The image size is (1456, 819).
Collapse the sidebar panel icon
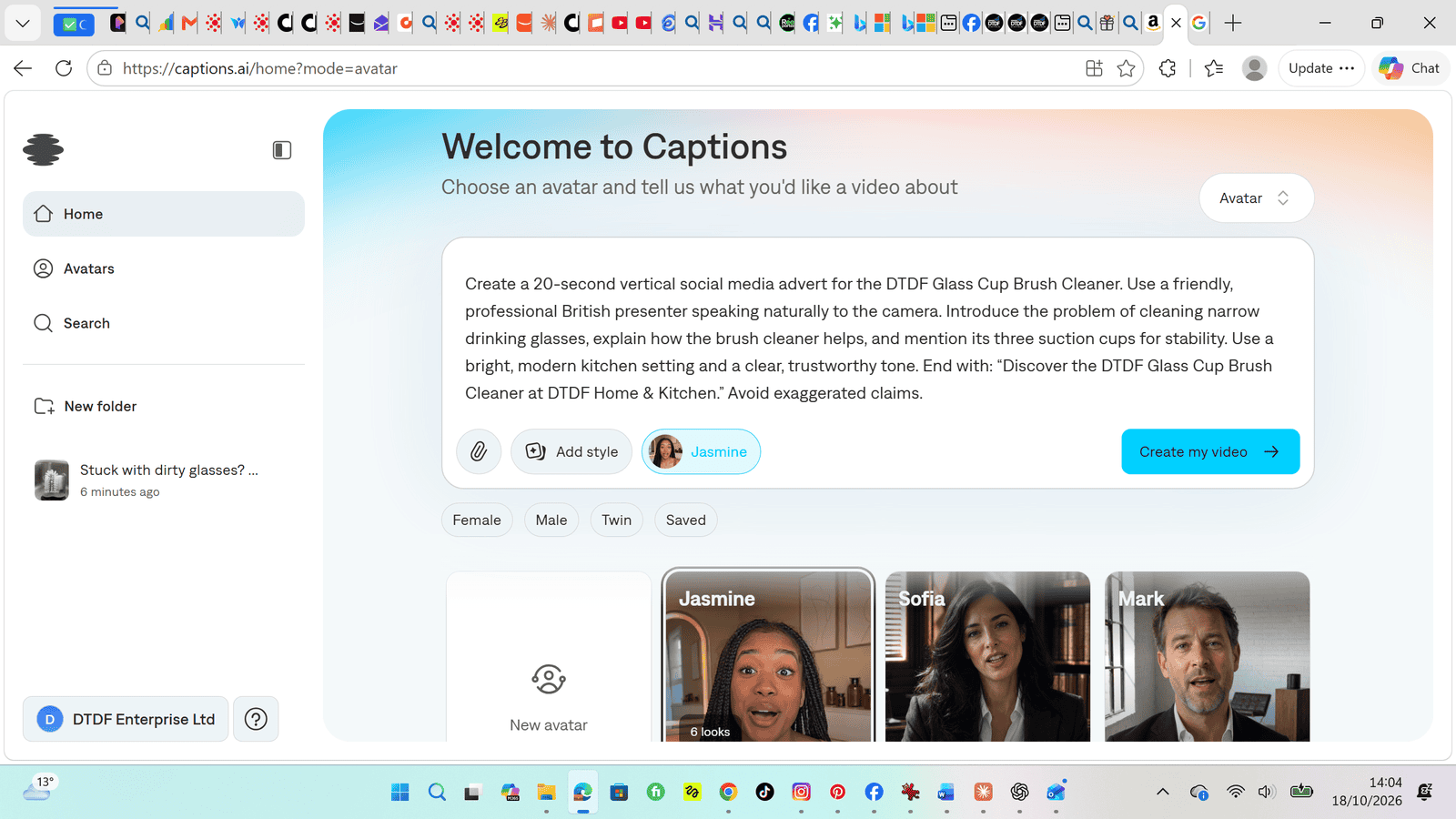point(282,150)
